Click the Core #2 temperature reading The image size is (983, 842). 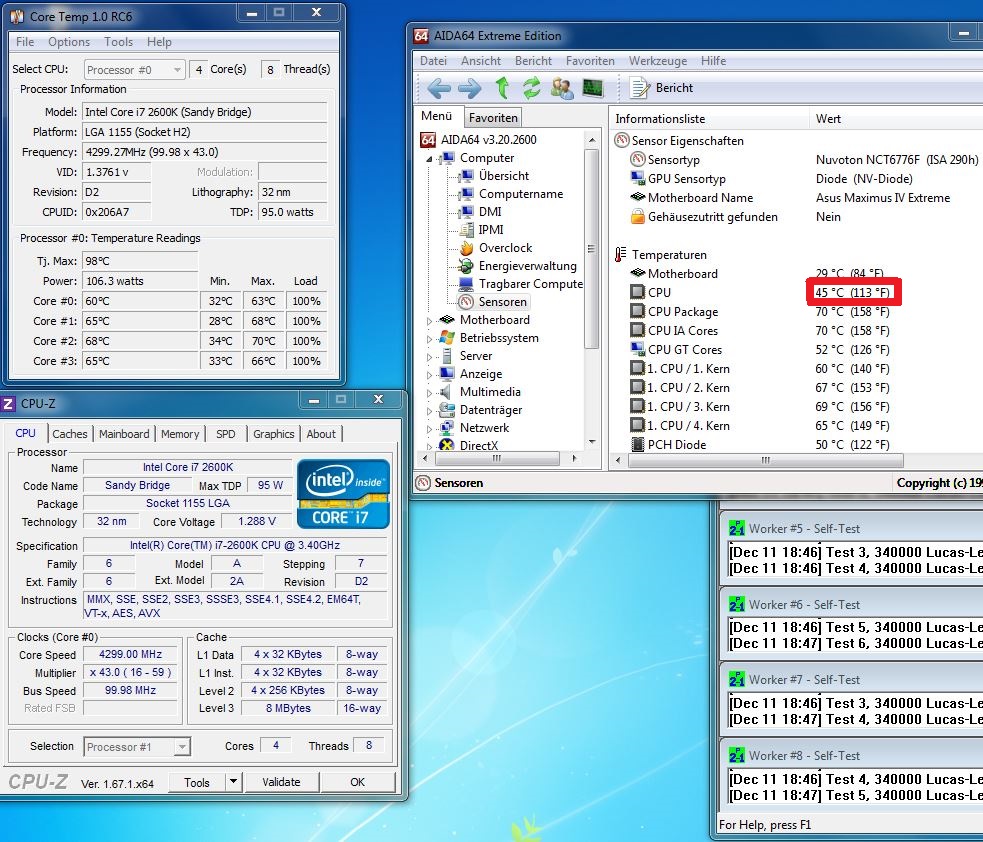coord(140,341)
